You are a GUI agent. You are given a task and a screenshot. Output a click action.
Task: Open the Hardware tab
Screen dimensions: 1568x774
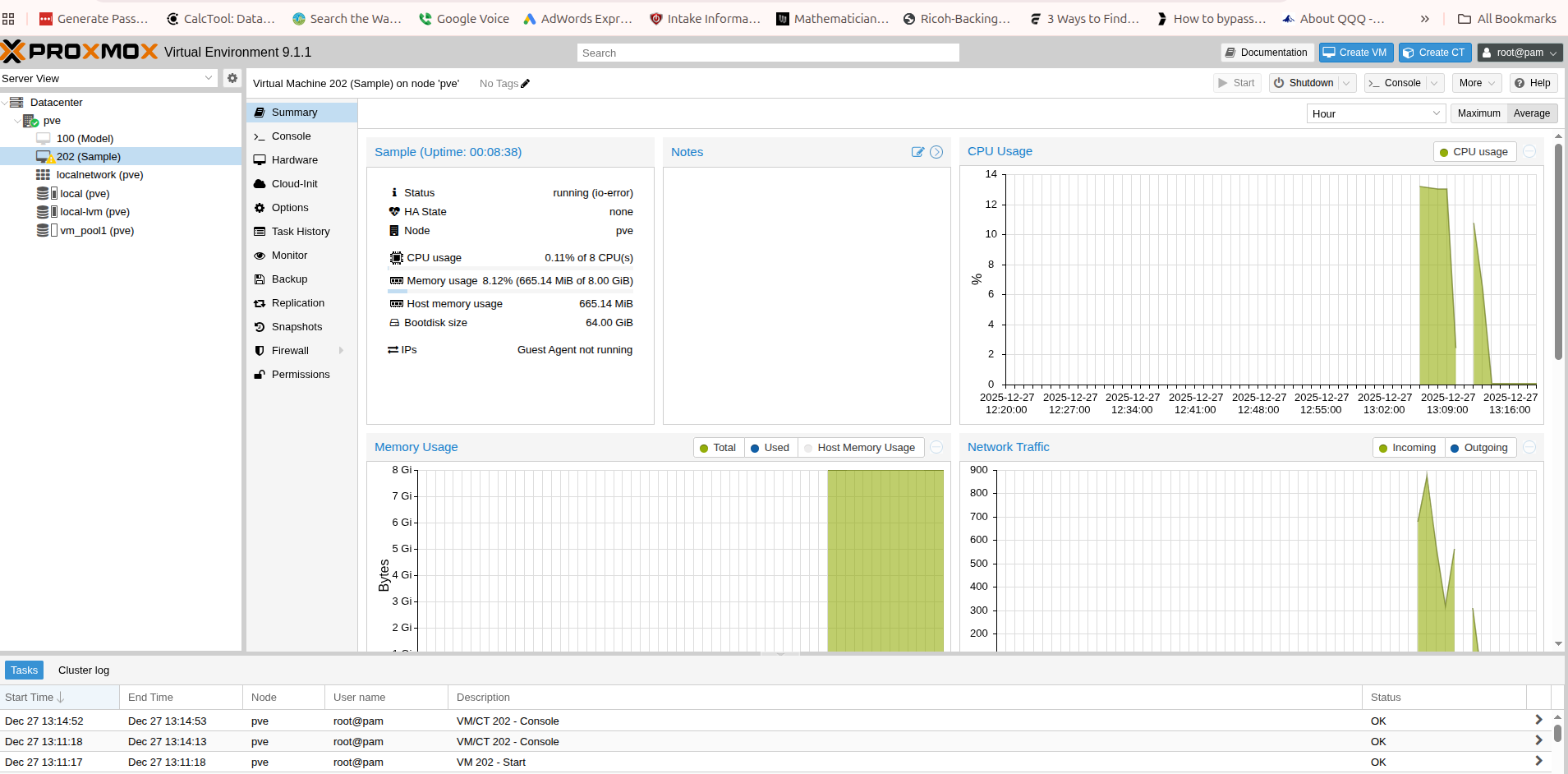pos(301,160)
